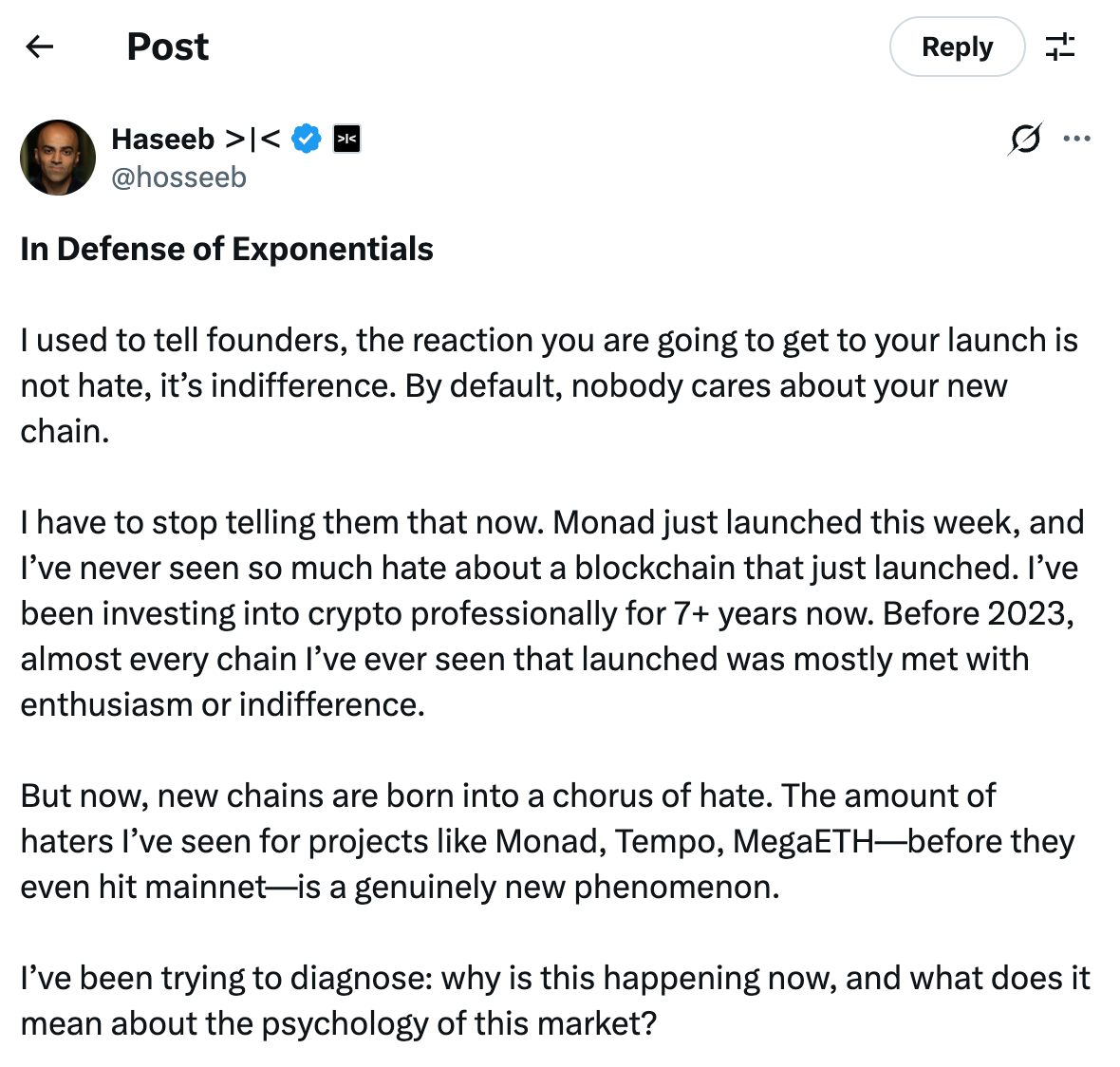The height and width of the screenshot is (1067, 1120).
Task: Open the three-dot more options menu
Action: pos(1076,139)
